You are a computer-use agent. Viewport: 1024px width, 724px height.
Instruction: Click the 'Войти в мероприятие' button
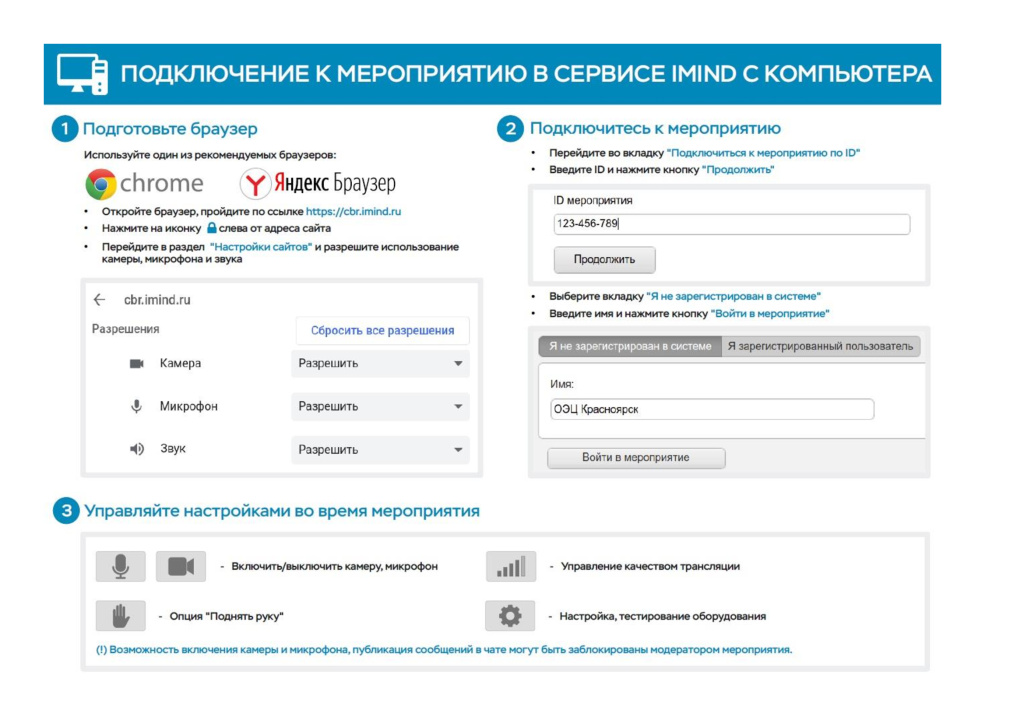click(x=635, y=458)
